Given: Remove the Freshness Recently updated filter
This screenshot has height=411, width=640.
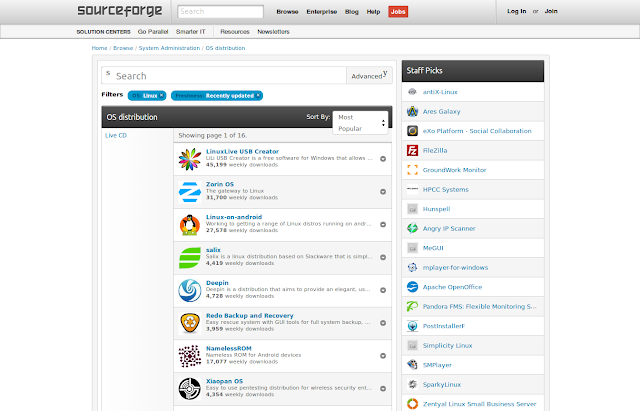Looking at the screenshot, I should (x=258, y=95).
